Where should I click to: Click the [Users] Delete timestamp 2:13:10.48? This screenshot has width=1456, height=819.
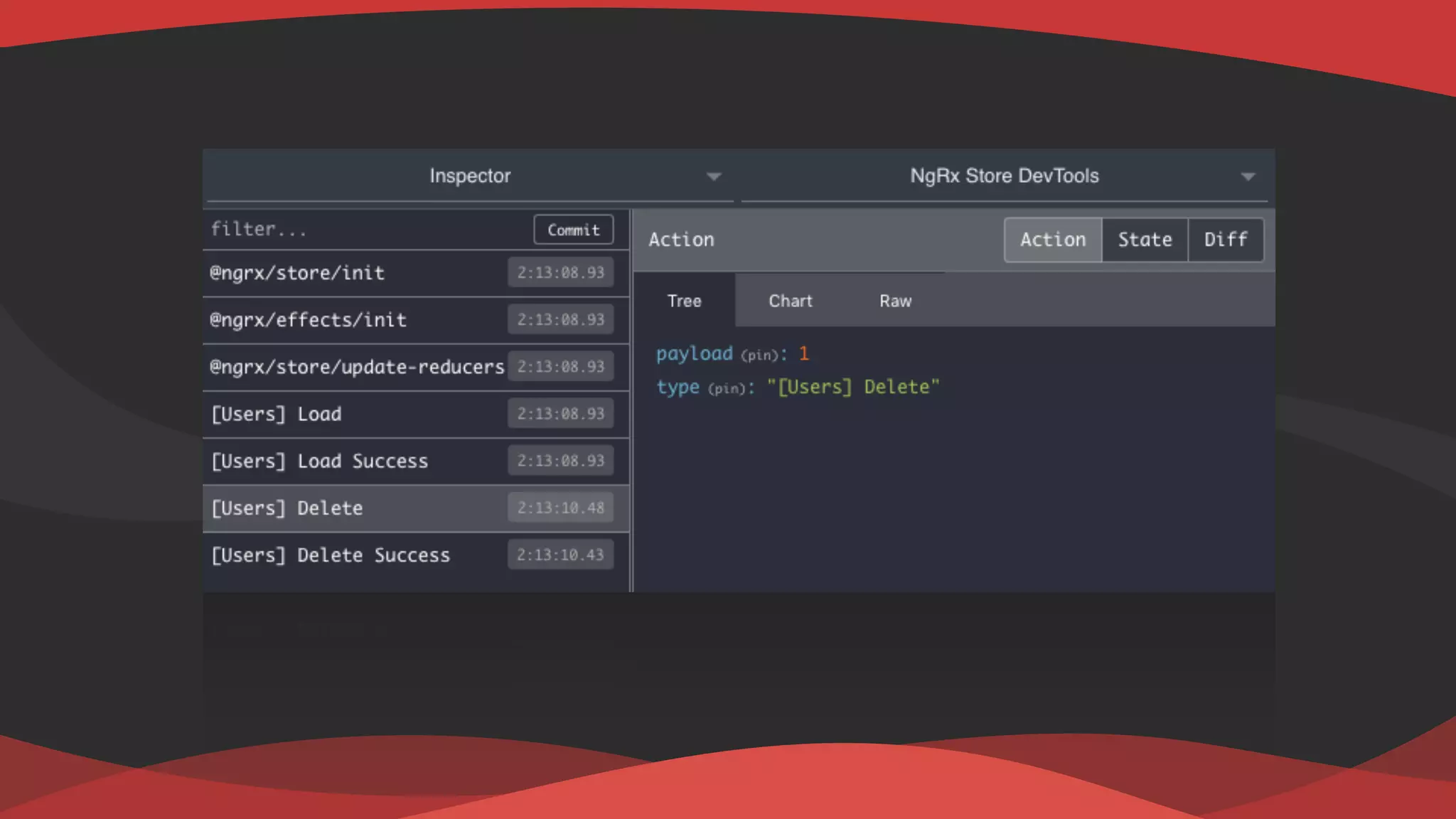click(560, 508)
